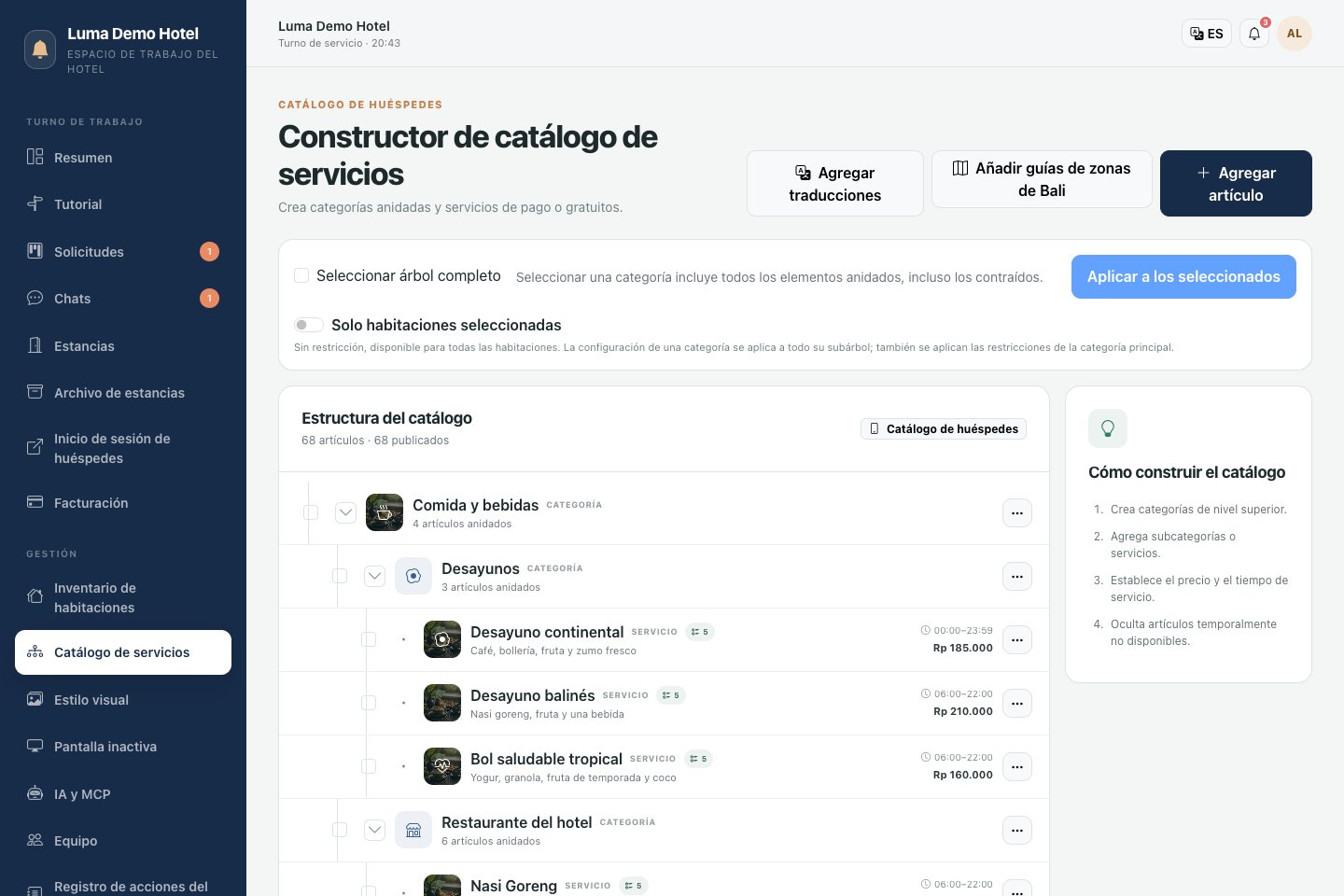
Task: Click the Desayuno continental thumbnail
Action: point(442,640)
